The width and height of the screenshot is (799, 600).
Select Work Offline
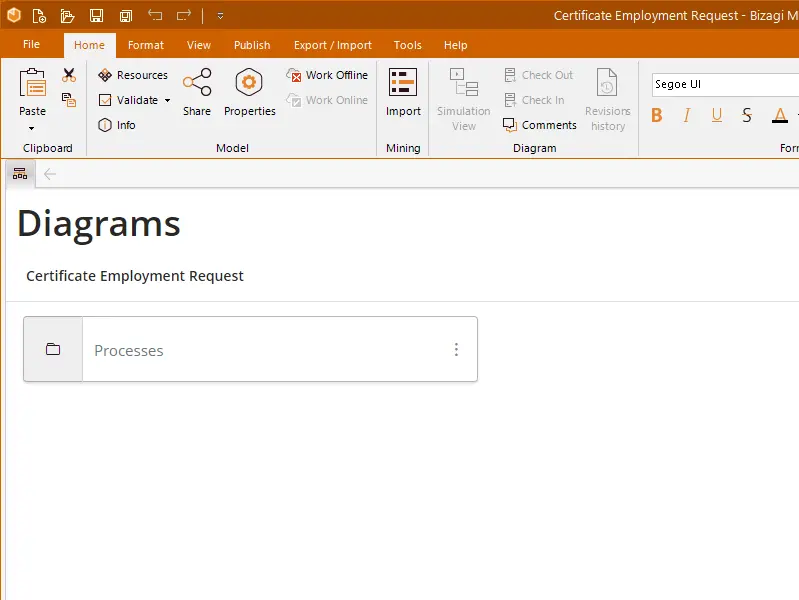click(327, 75)
